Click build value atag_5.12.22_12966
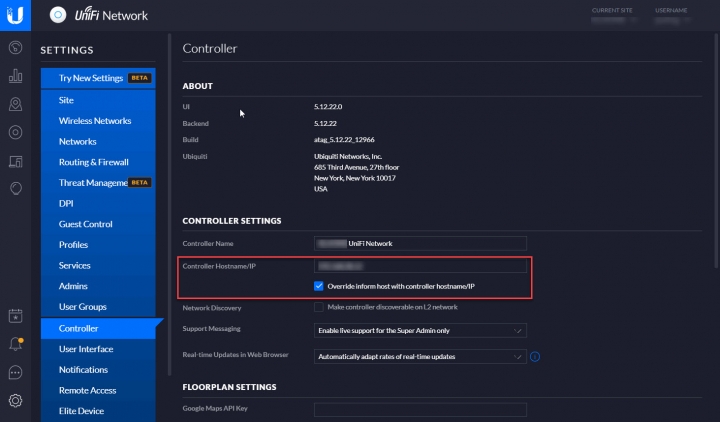The height and width of the screenshot is (422, 720). click(x=344, y=140)
